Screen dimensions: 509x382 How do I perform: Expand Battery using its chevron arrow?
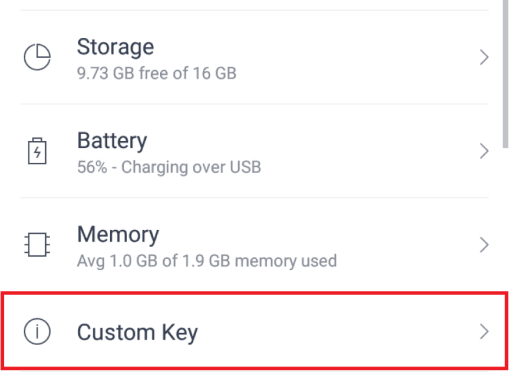(484, 151)
